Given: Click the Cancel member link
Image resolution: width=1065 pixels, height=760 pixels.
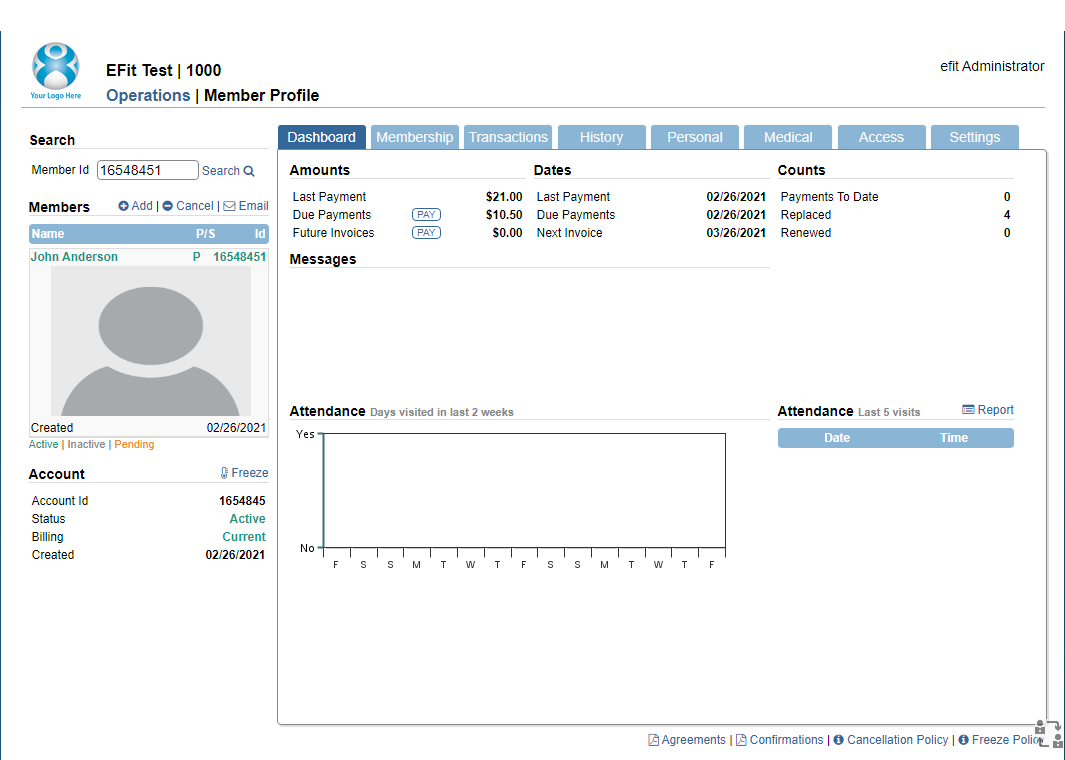Looking at the screenshot, I should coord(194,206).
